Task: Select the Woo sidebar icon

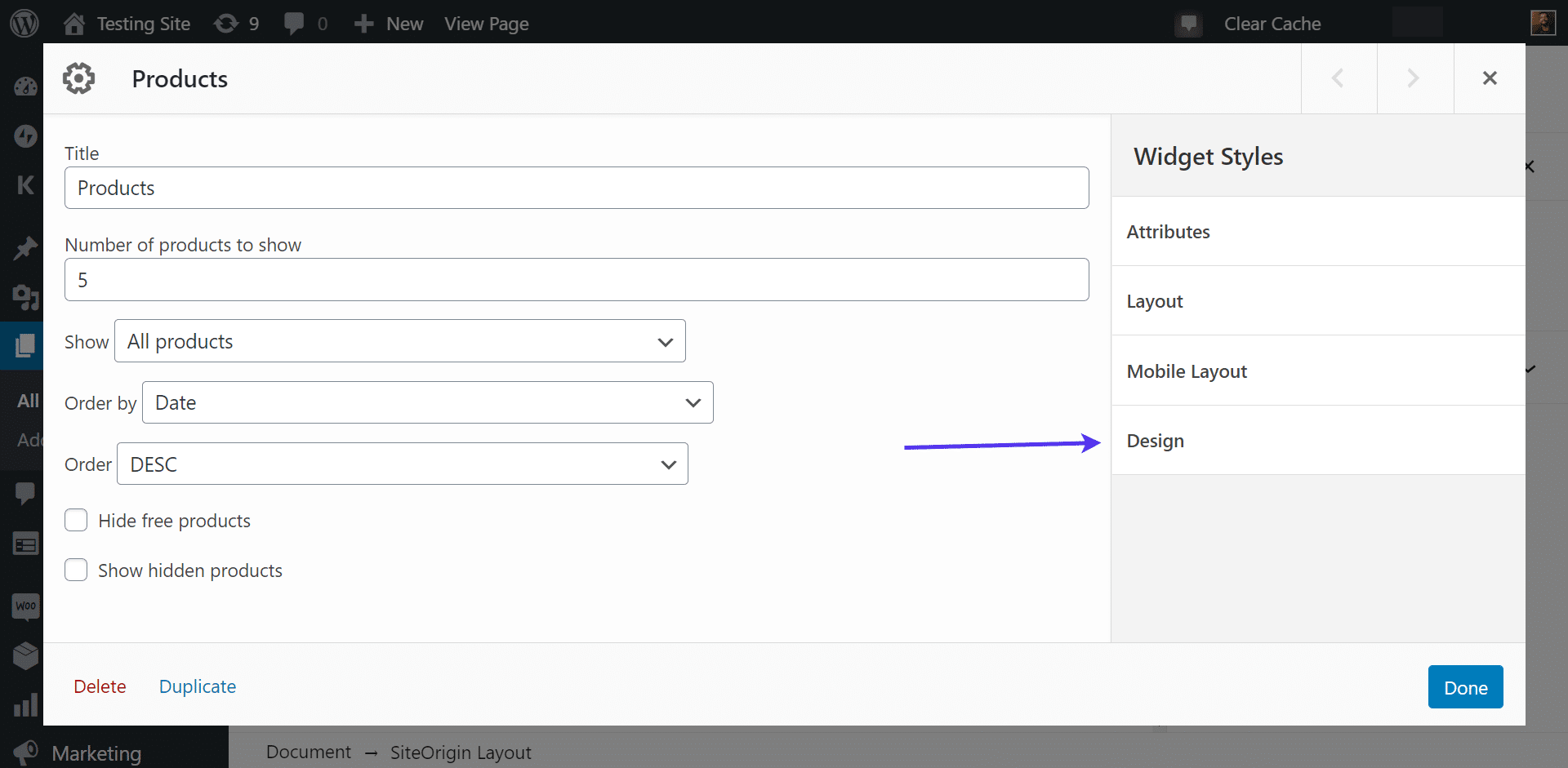Action: pos(25,606)
